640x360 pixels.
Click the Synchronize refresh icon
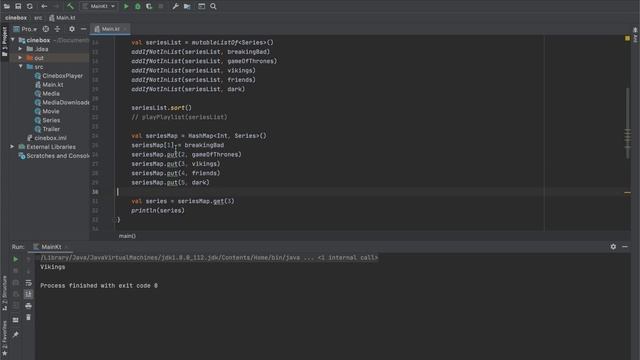click(x=30, y=6)
